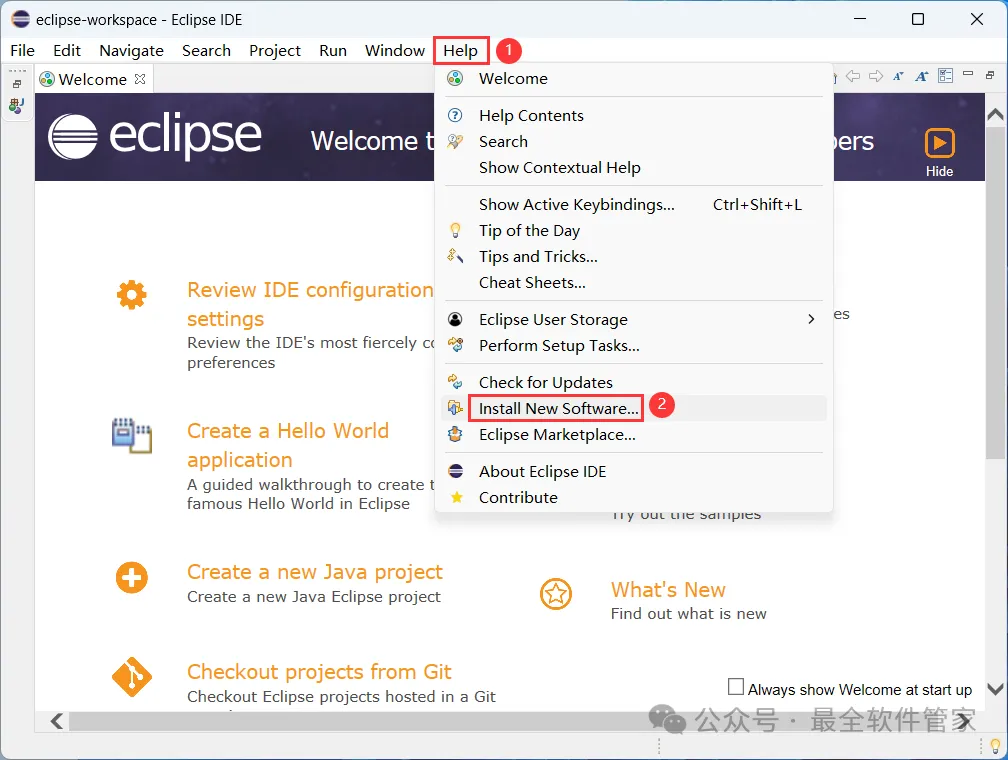The height and width of the screenshot is (760, 1008).
Task: Open the Navigate menu
Action: [x=131, y=51]
